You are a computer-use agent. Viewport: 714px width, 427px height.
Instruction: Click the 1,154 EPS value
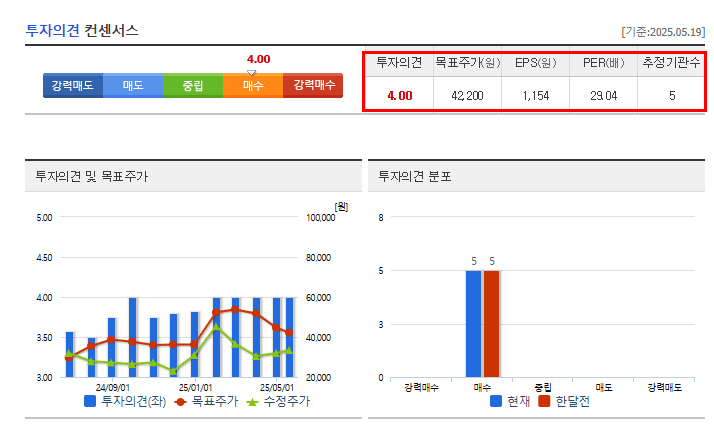pyautogui.click(x=536, y=96)
